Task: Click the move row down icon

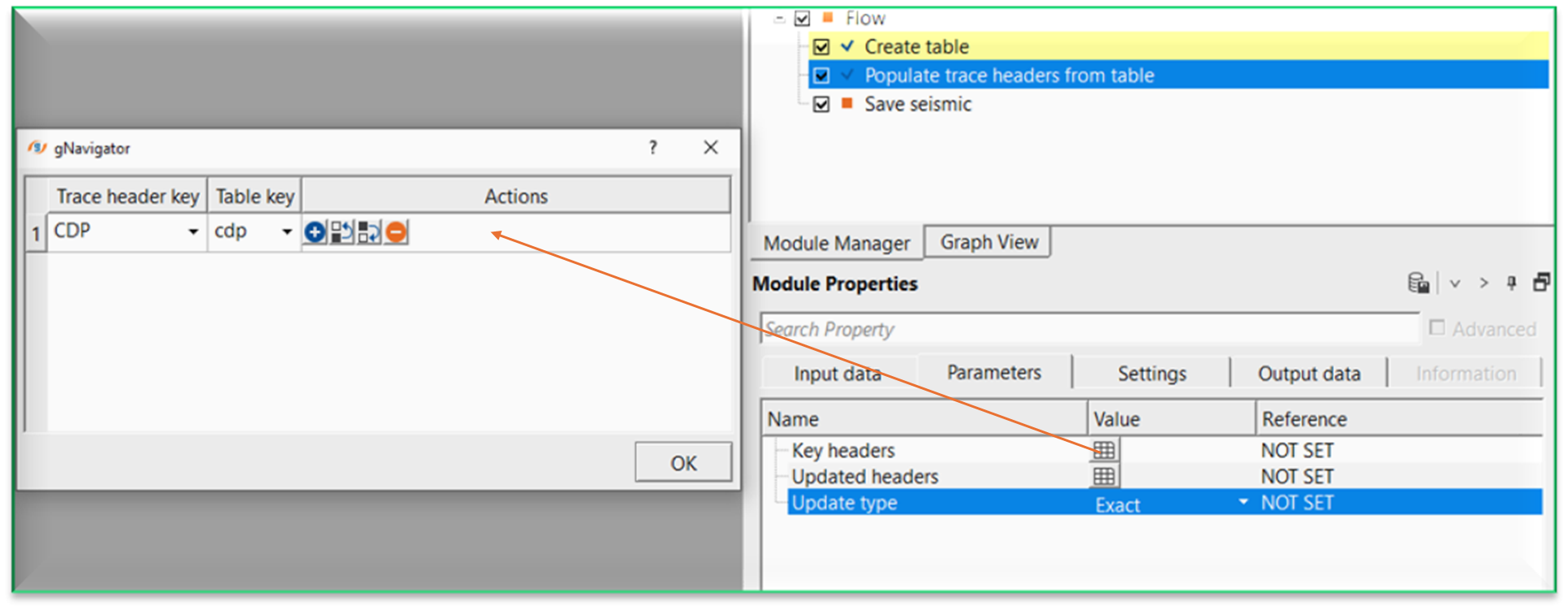Action: point(368,232)
